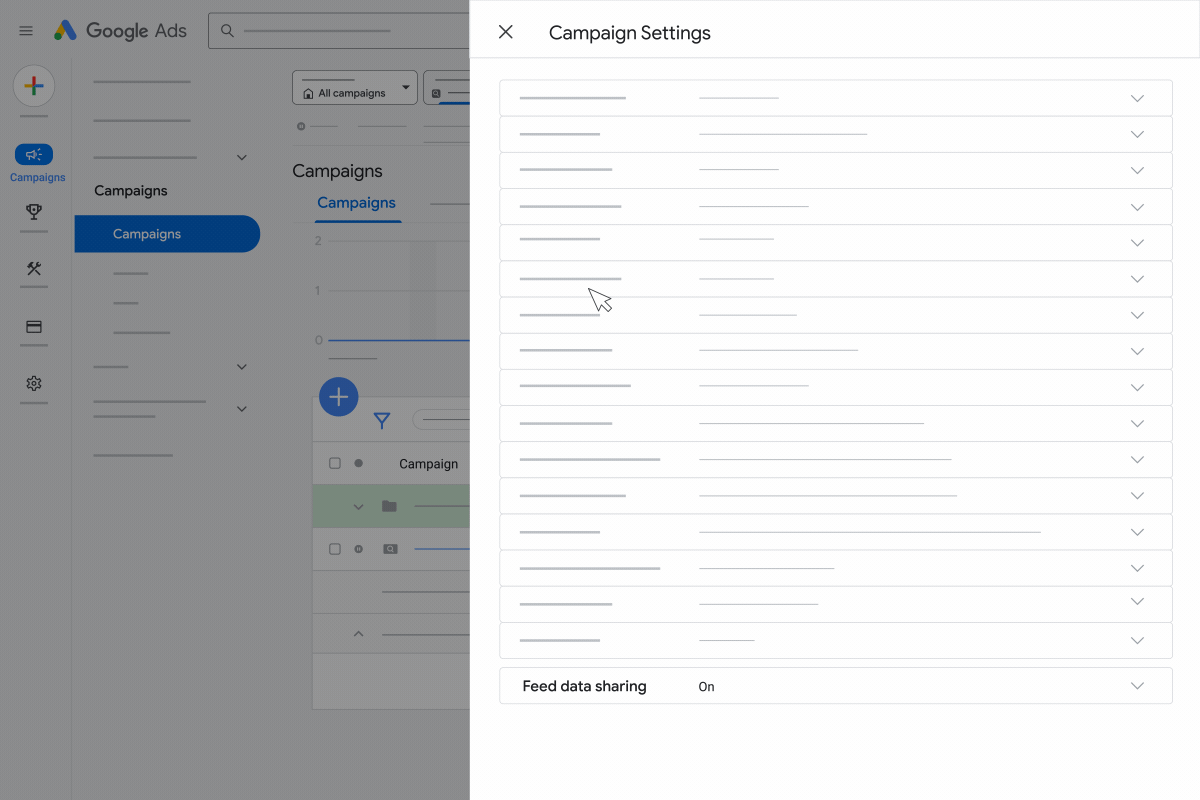
Task: Collapse the row with the upward chevron in the table
Action: (358, 634)
